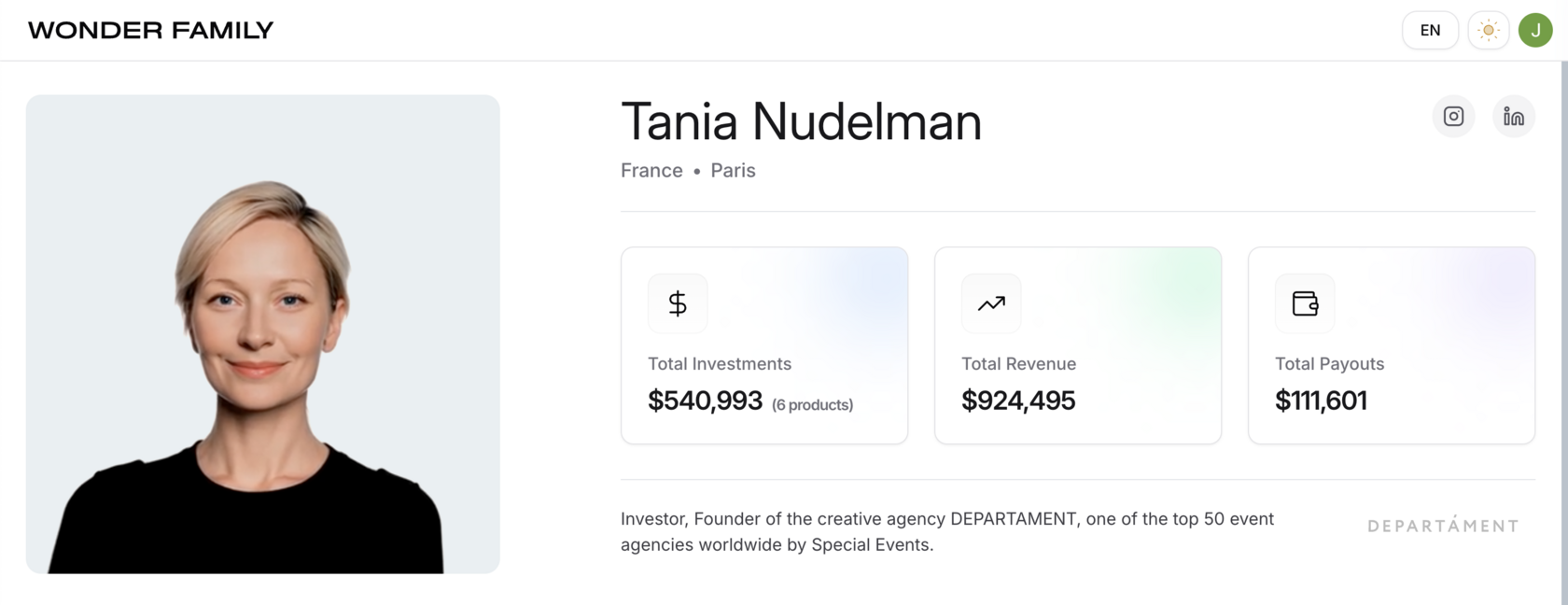Click the DEPARTAMENT agency logo
The width and height of the screenshot is (1568, 605).
coord(1443,525)
